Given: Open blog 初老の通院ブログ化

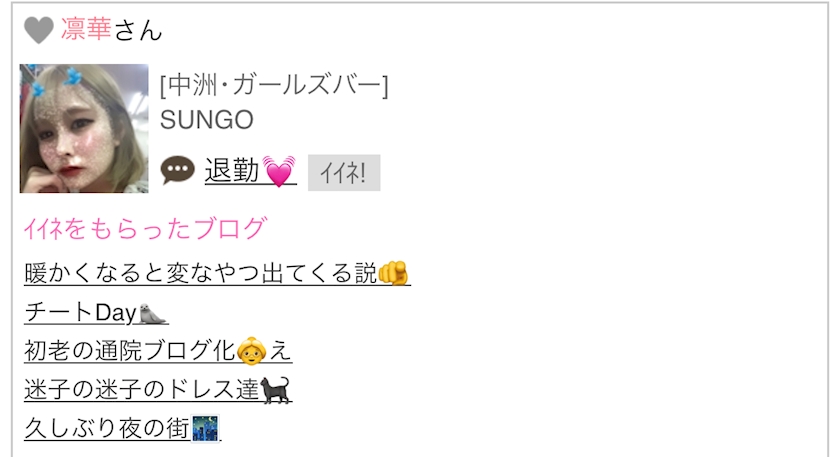Looking at the screenshot, I should (158, 351).
